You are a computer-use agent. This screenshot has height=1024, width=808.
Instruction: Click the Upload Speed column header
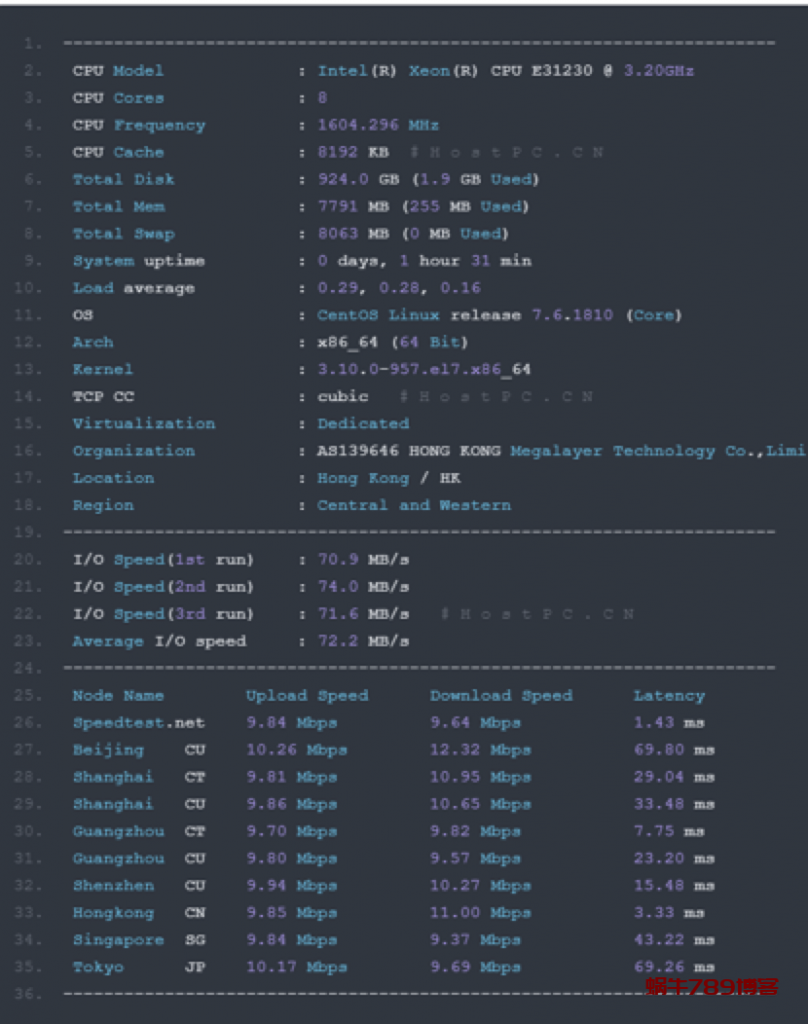point(307,696)
